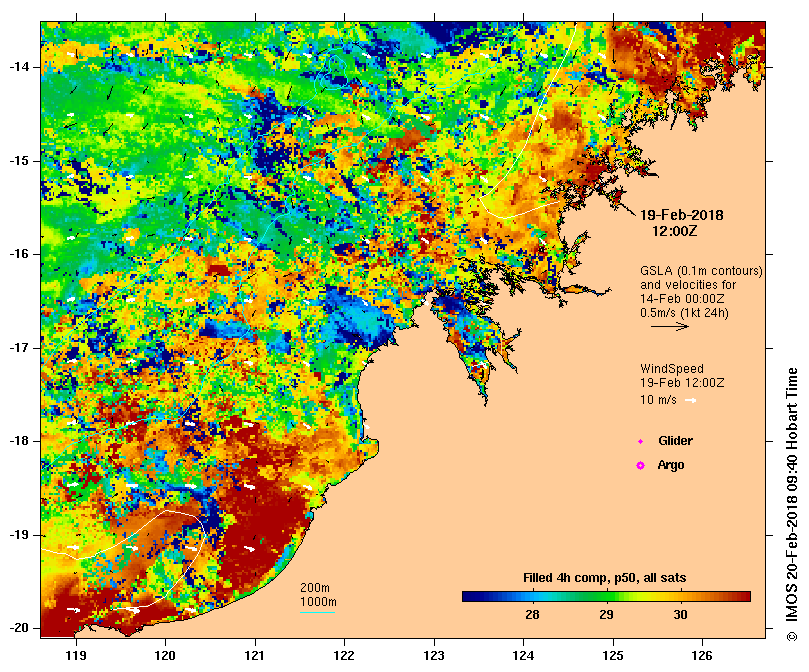Click latitude label '-19'

pos(19,535)
